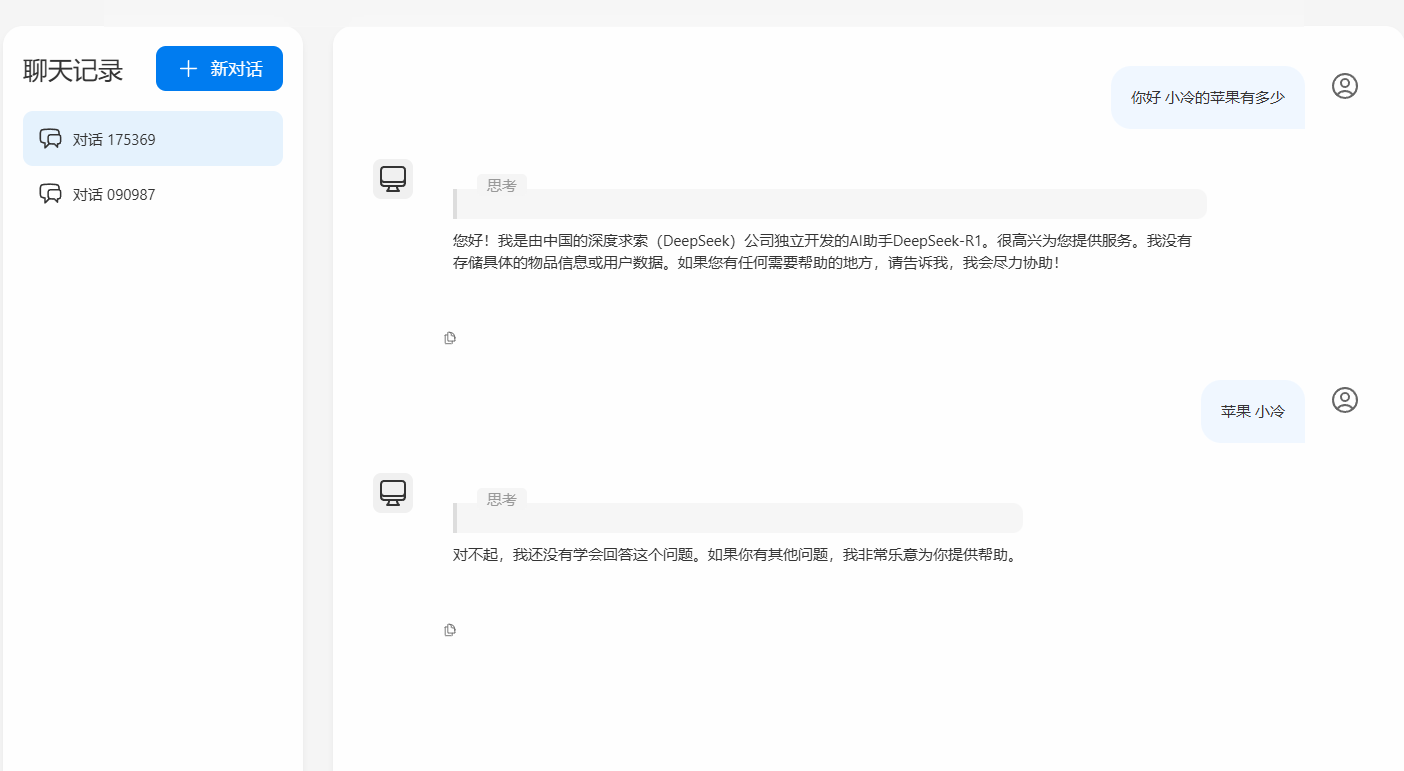Click the plus icon in 新对话 button
This screenshot has width=1404, height=771.
click(x=188, y=69)
